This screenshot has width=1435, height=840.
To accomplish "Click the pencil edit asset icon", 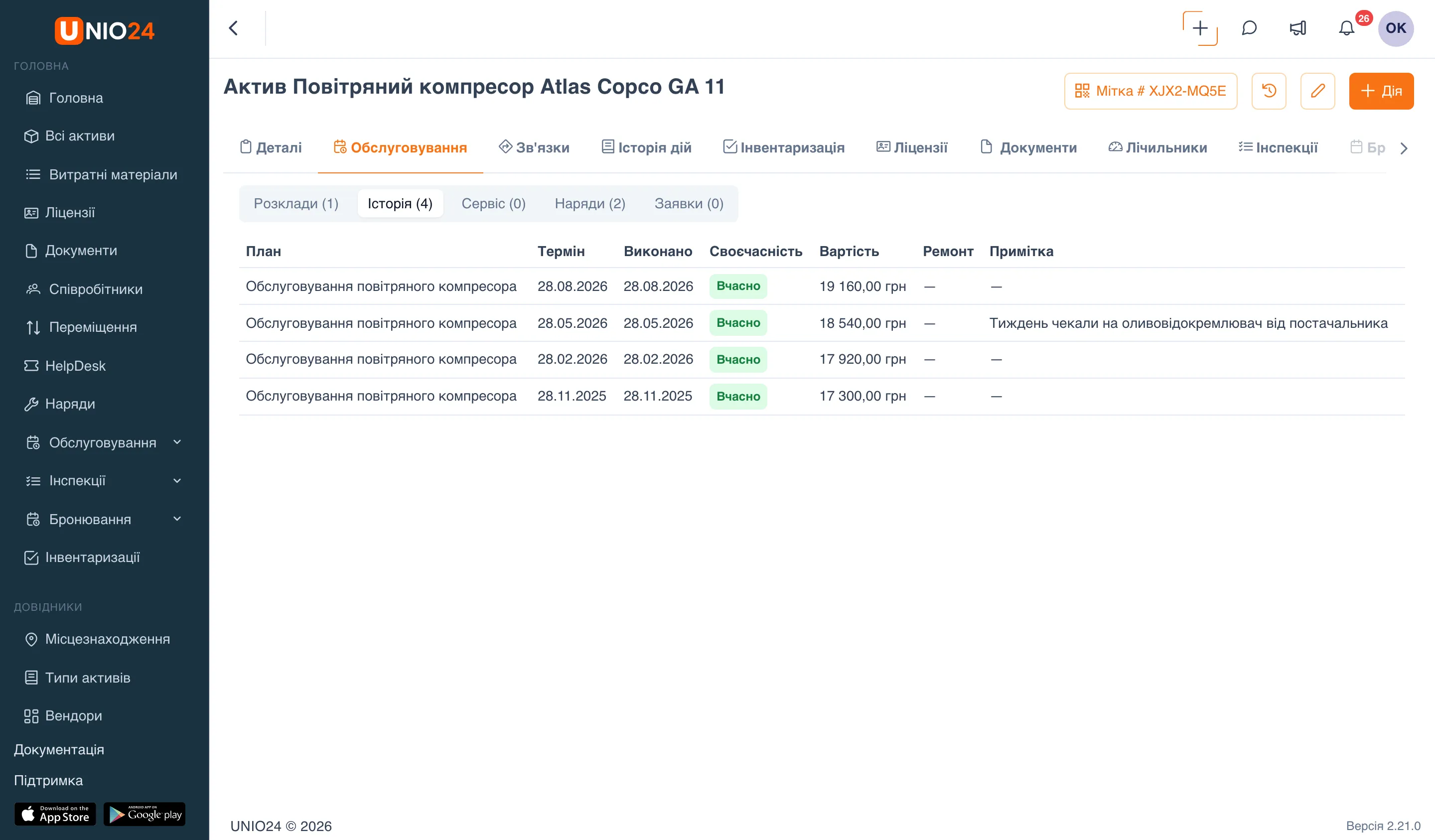I will tap(1318, 91).
